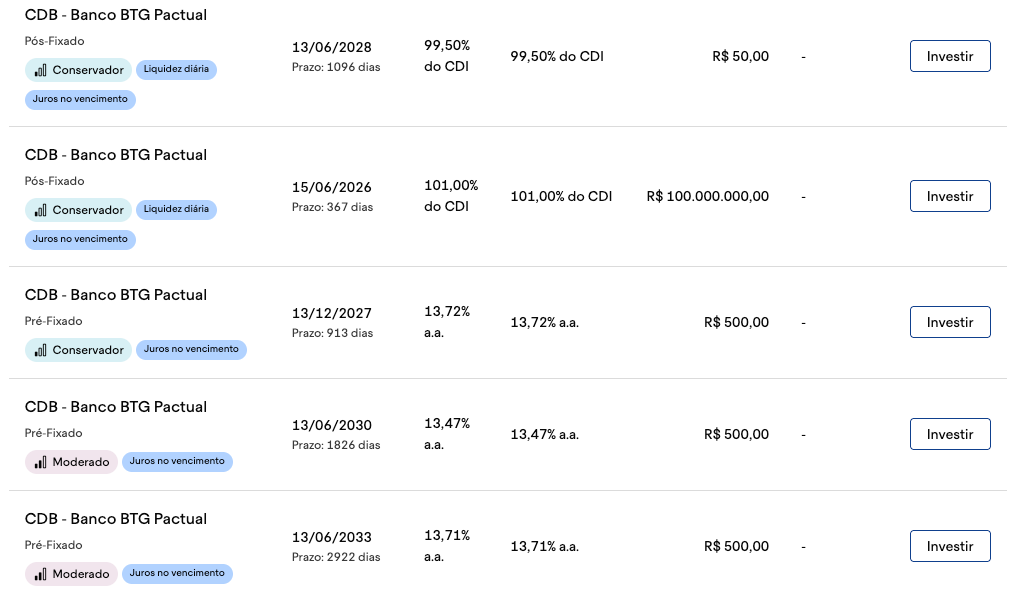
Task: Click risk bars icon in 13/12/2027 row
Action: coord(40,350)
